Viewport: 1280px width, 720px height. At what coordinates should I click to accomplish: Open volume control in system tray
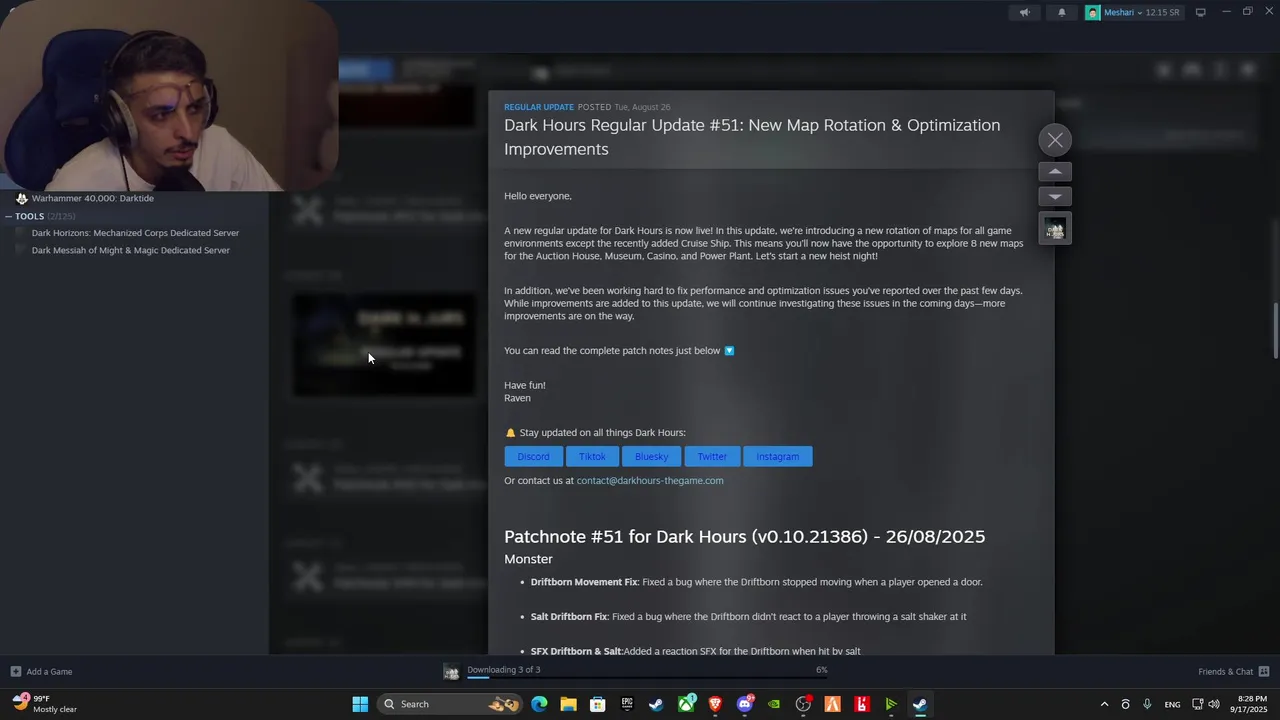click(1214, 704)
